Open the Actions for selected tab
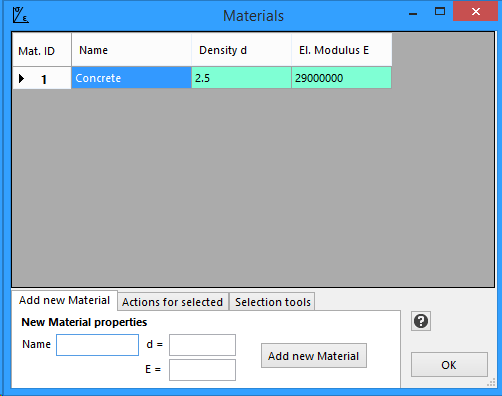This screenshot has height=396, width=502. click(x=173, y=302)
